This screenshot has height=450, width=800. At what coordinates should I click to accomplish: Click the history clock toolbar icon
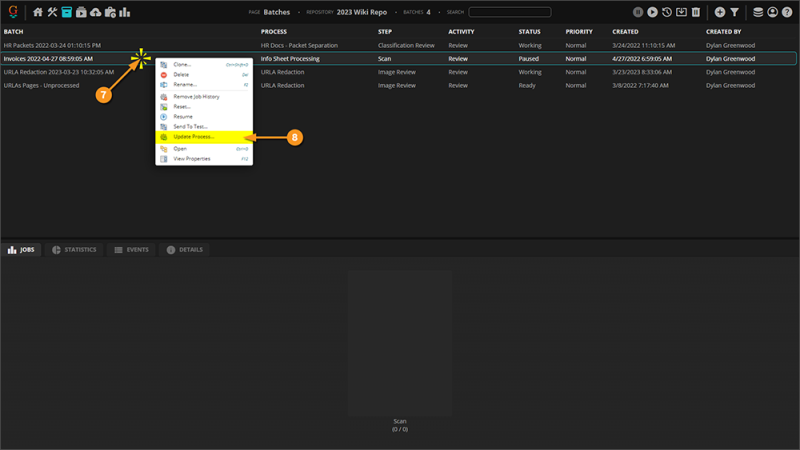pyautogui.click(x=667, y=12)
